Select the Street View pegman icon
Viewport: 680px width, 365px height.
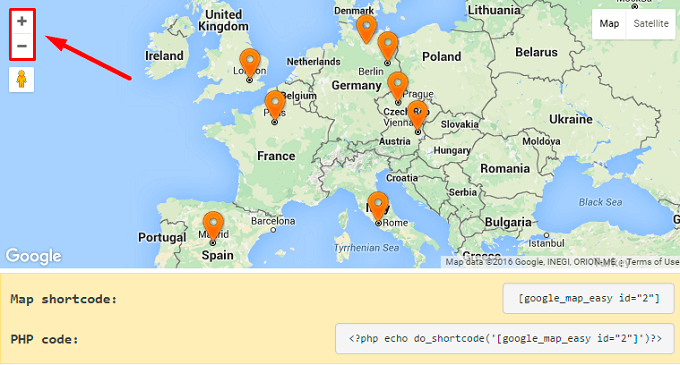coord(21,79)
